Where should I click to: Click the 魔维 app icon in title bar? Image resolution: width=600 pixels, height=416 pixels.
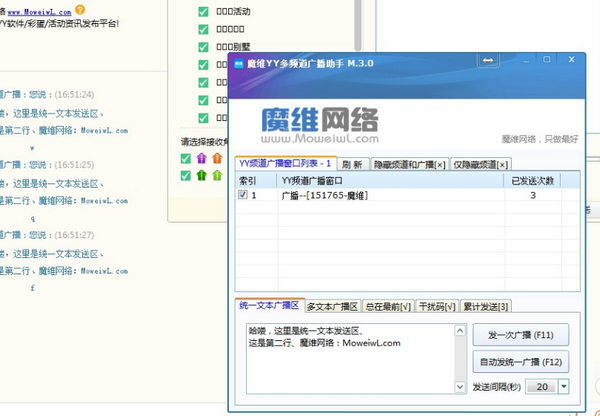pyautogui.click(x=239, y=63)
